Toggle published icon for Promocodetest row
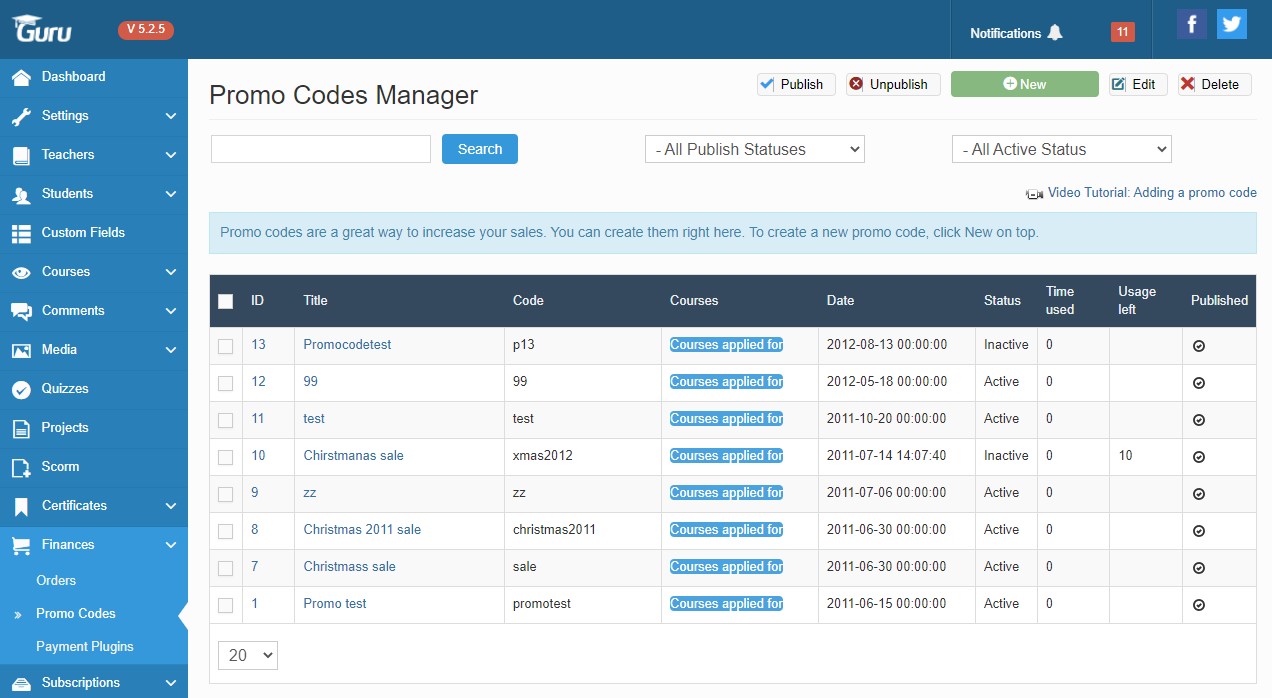 click(x=1198, y=346)
